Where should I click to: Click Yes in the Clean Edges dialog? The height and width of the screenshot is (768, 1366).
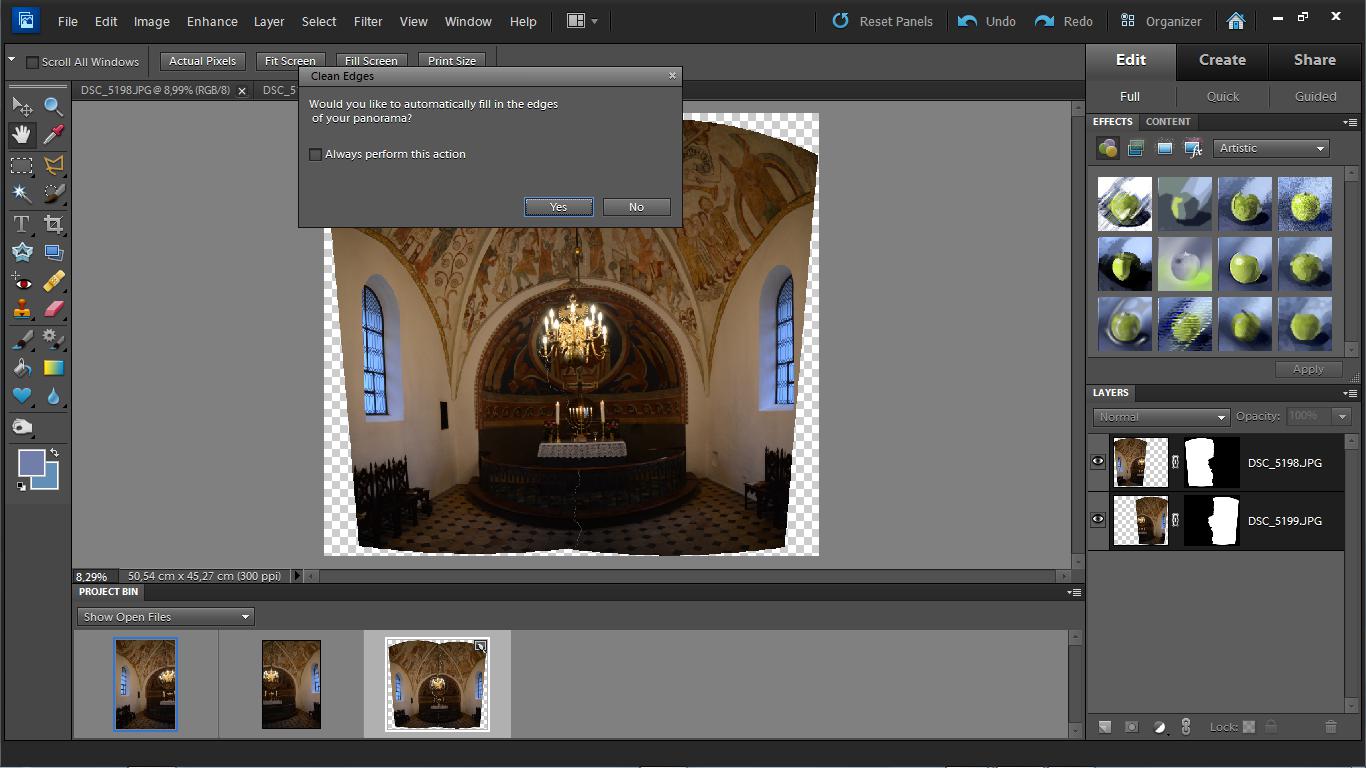click(558, 207)
